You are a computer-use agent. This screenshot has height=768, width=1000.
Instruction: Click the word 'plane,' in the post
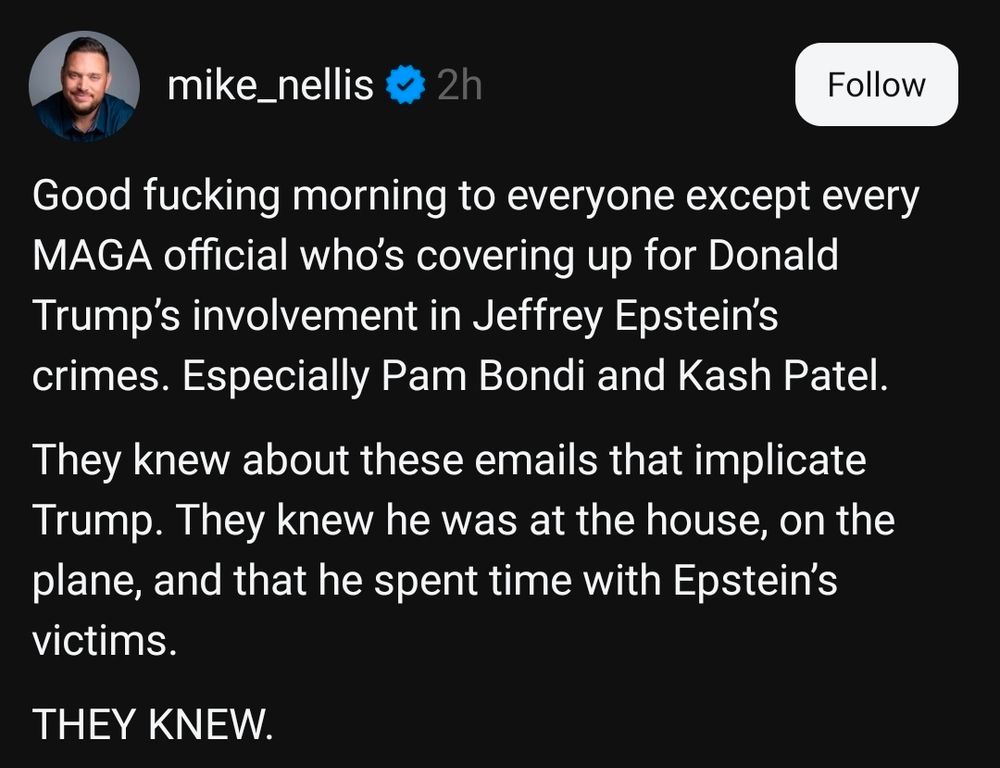[x=88, y=580]
